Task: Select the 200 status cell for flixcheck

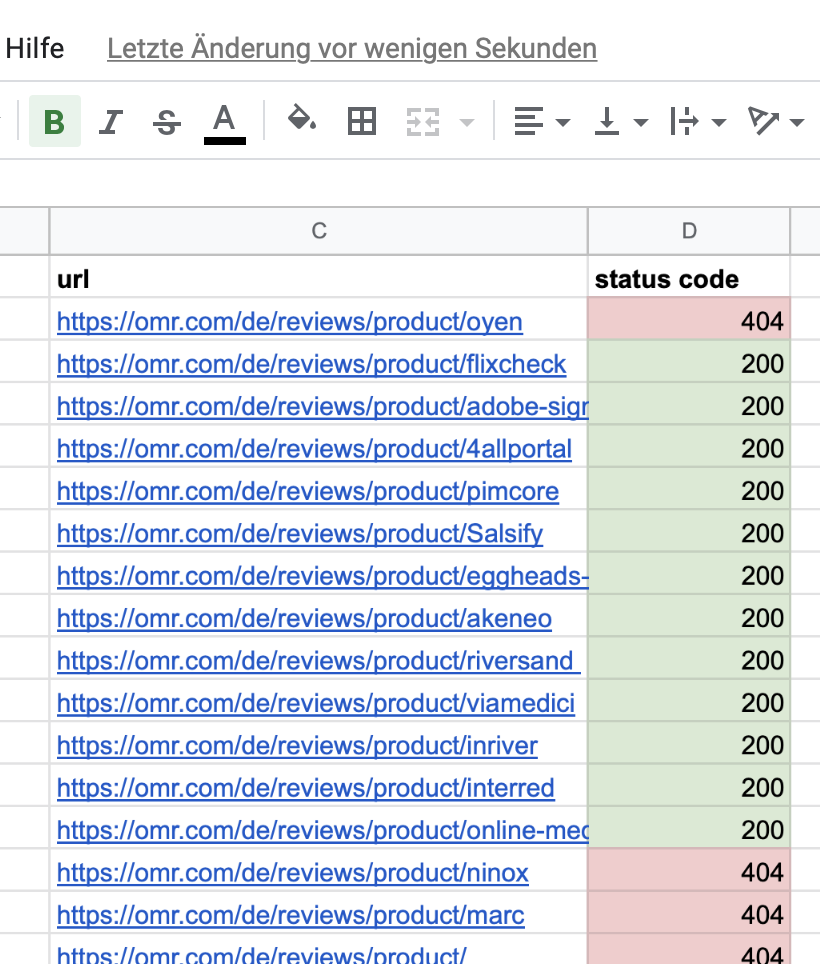Action: pyautogui.click(x=689, y=361)
